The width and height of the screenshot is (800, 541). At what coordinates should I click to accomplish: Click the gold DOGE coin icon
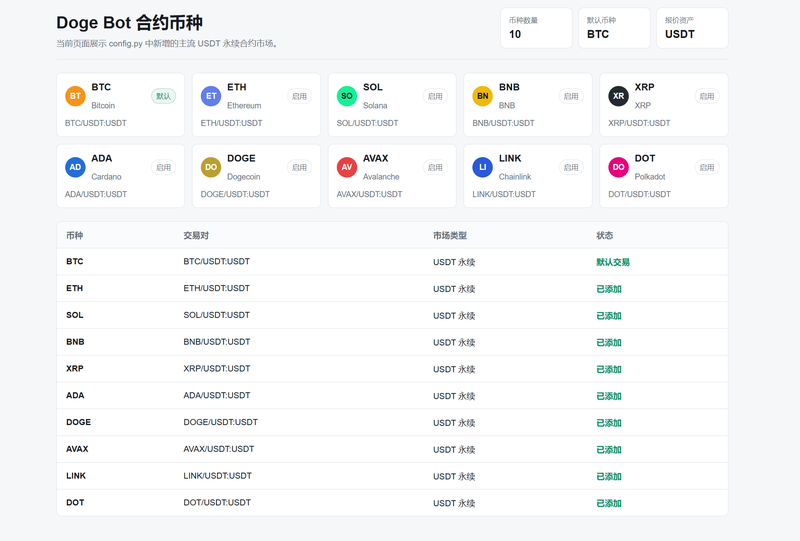click(x=211, y=167)
